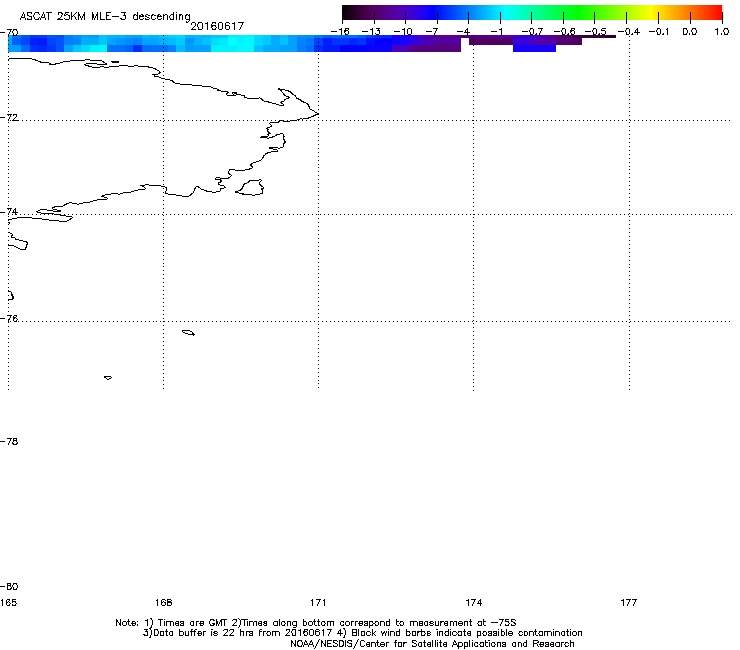Click the -80 latitude label
Image resolution: width=740 pixels, height=650 pixels.
pyautogui.click(x=9, y=586)
